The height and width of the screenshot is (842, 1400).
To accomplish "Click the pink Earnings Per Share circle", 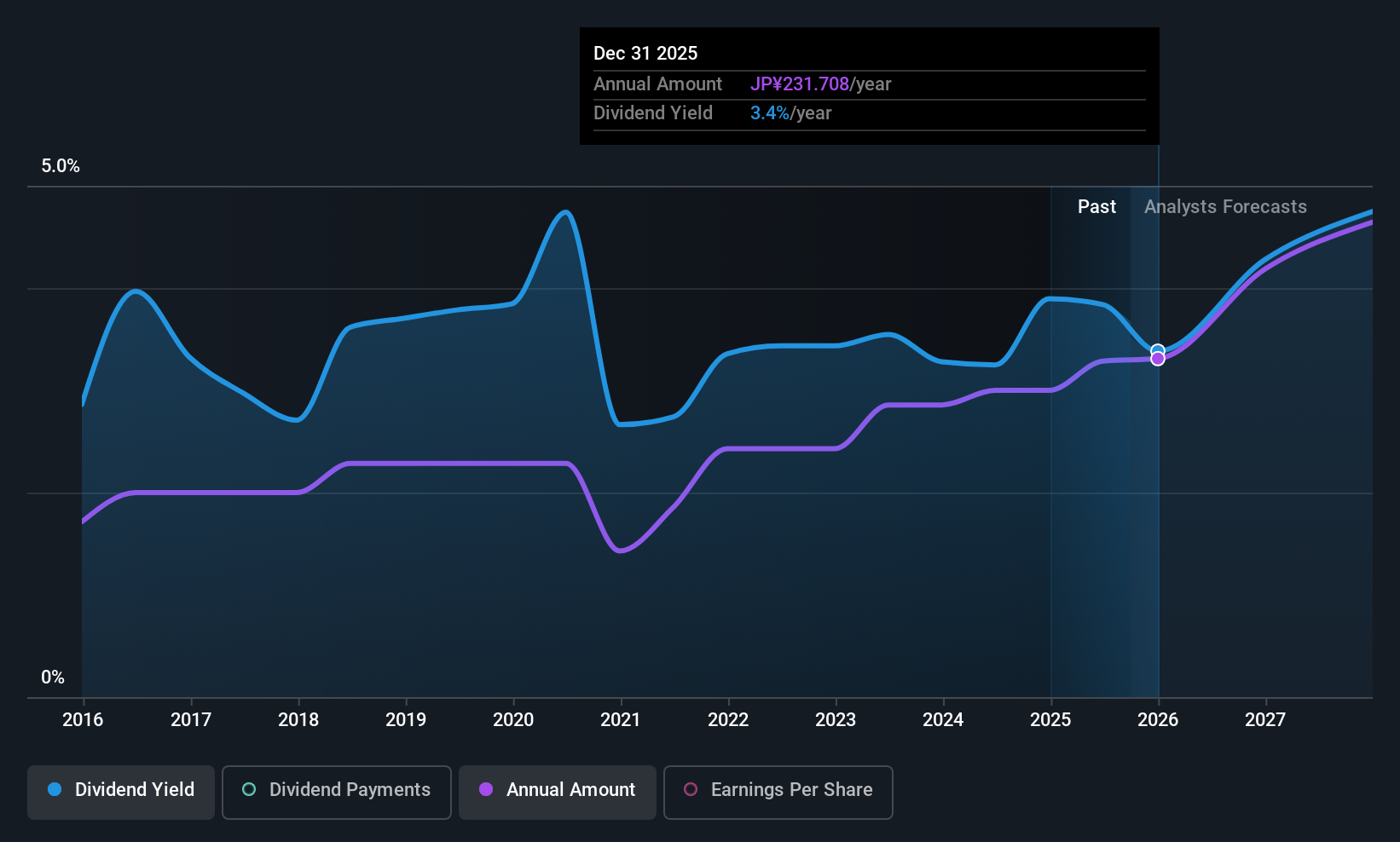I will click(691, 789).
